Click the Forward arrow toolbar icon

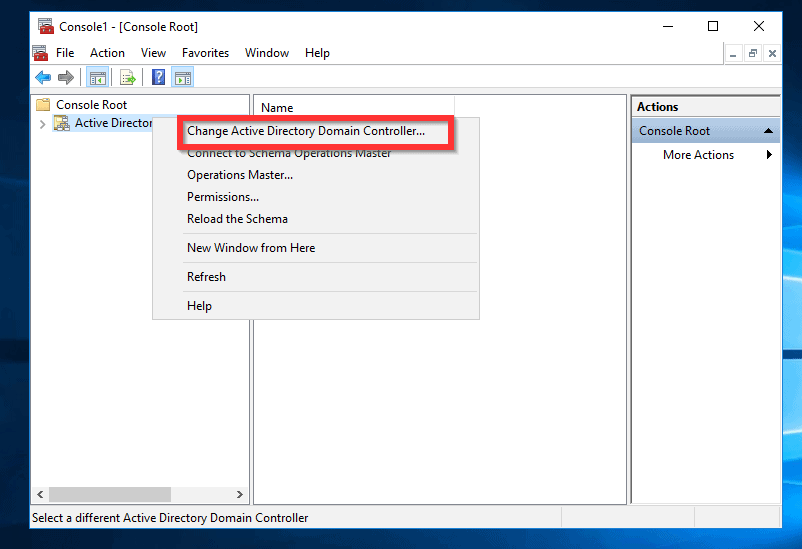coord(65,78)
